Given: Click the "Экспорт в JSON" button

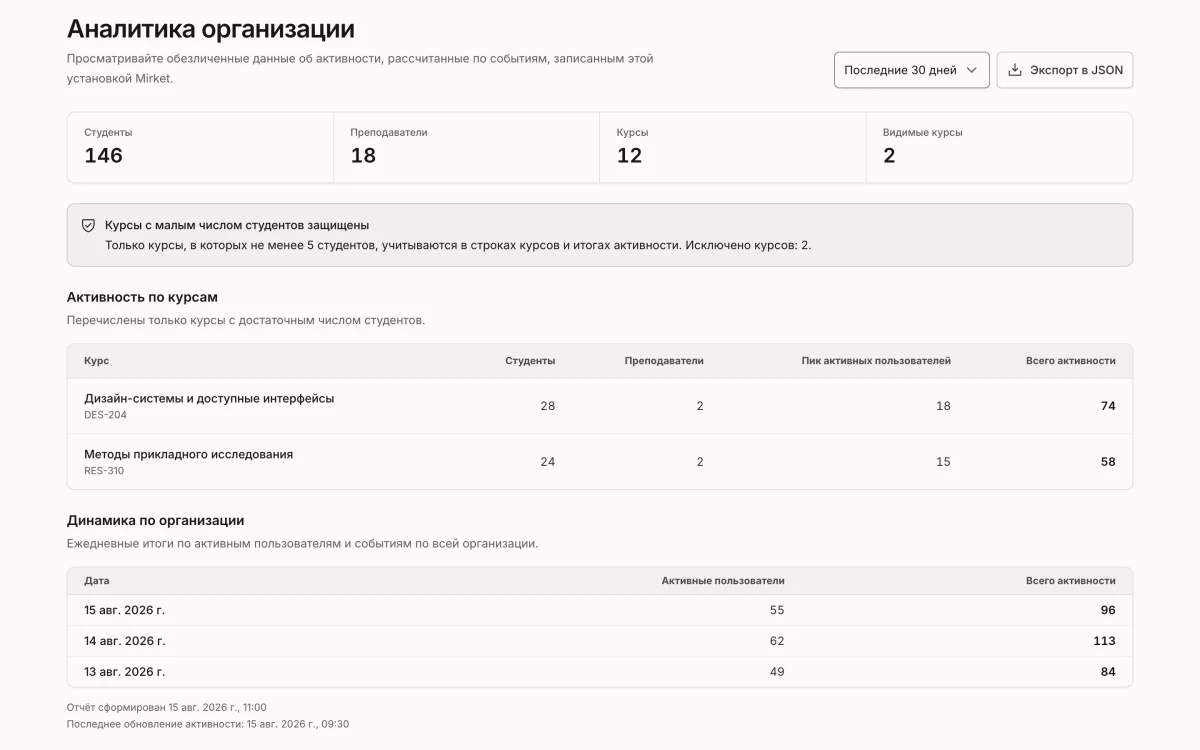Looking at the screenshot, I should (x=1065, y=70).
